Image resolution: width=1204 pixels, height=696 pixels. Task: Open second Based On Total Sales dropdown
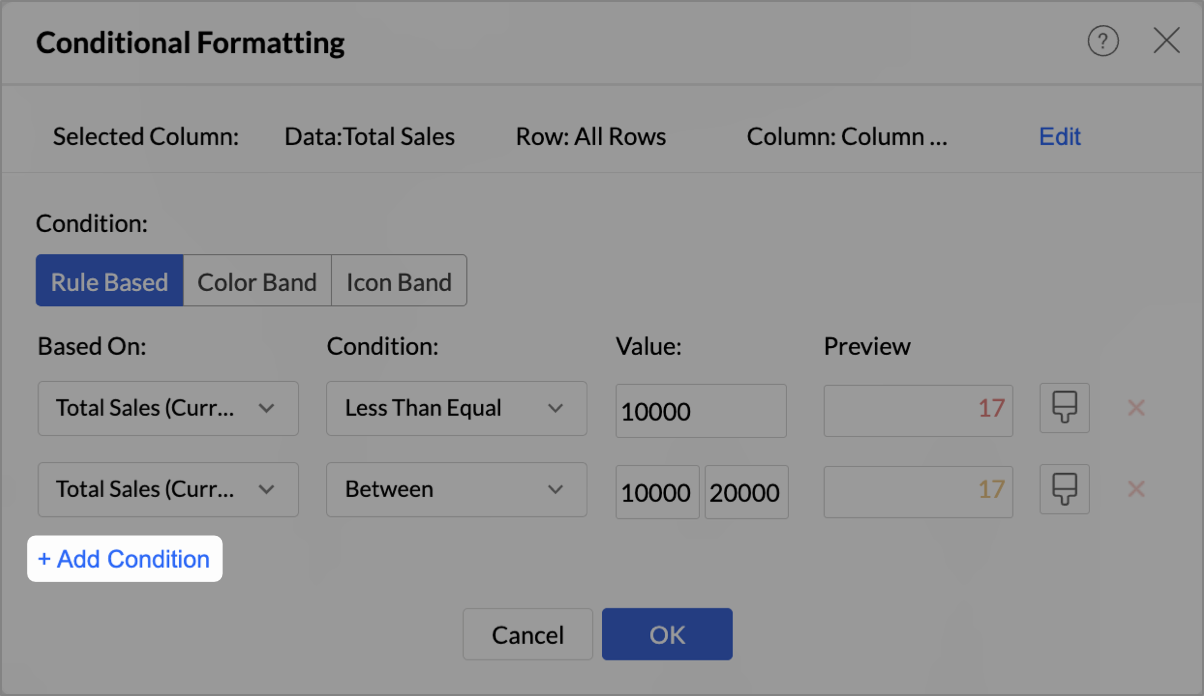pos(168,489)
